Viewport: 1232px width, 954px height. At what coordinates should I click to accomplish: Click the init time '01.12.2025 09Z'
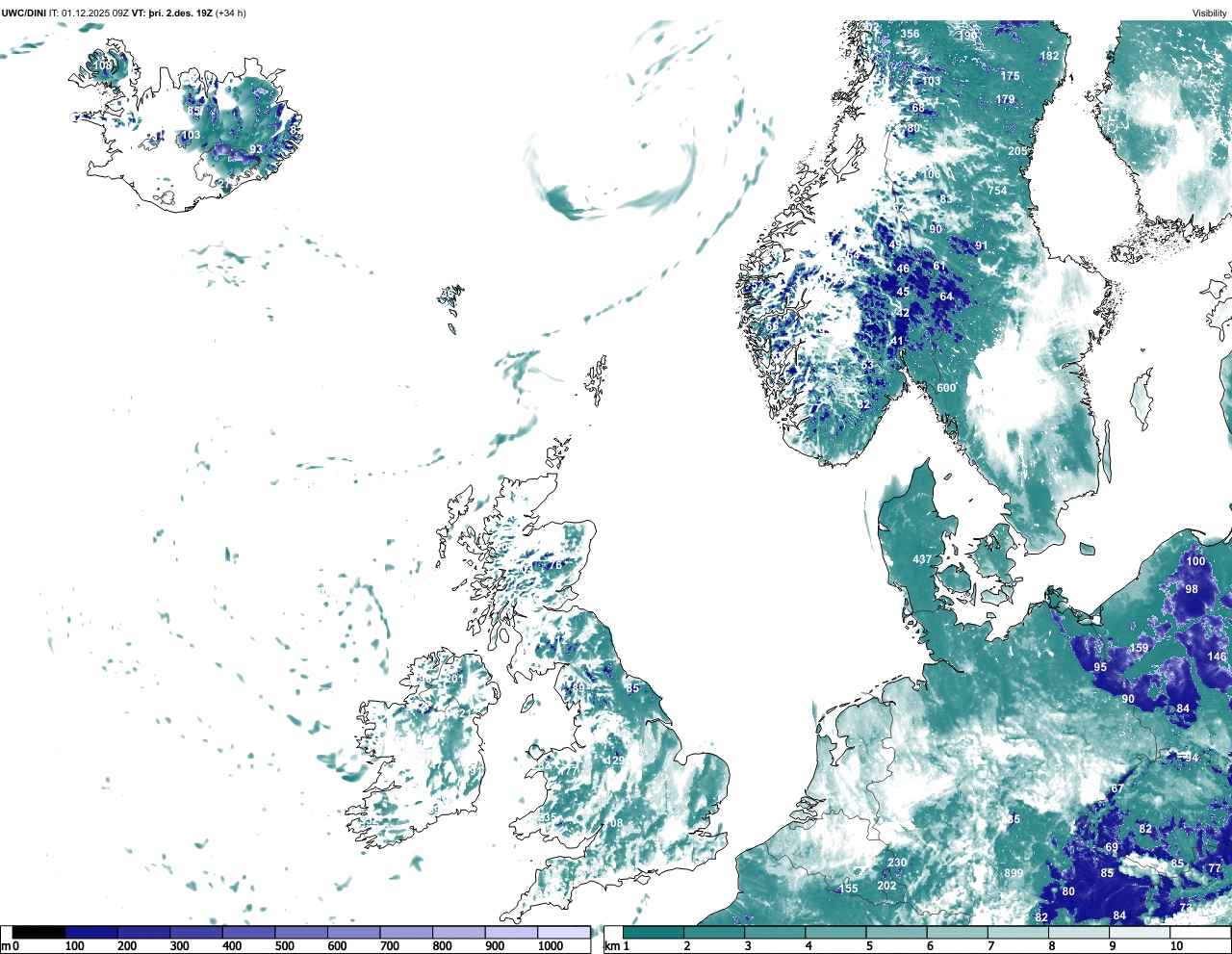point(94,13)
